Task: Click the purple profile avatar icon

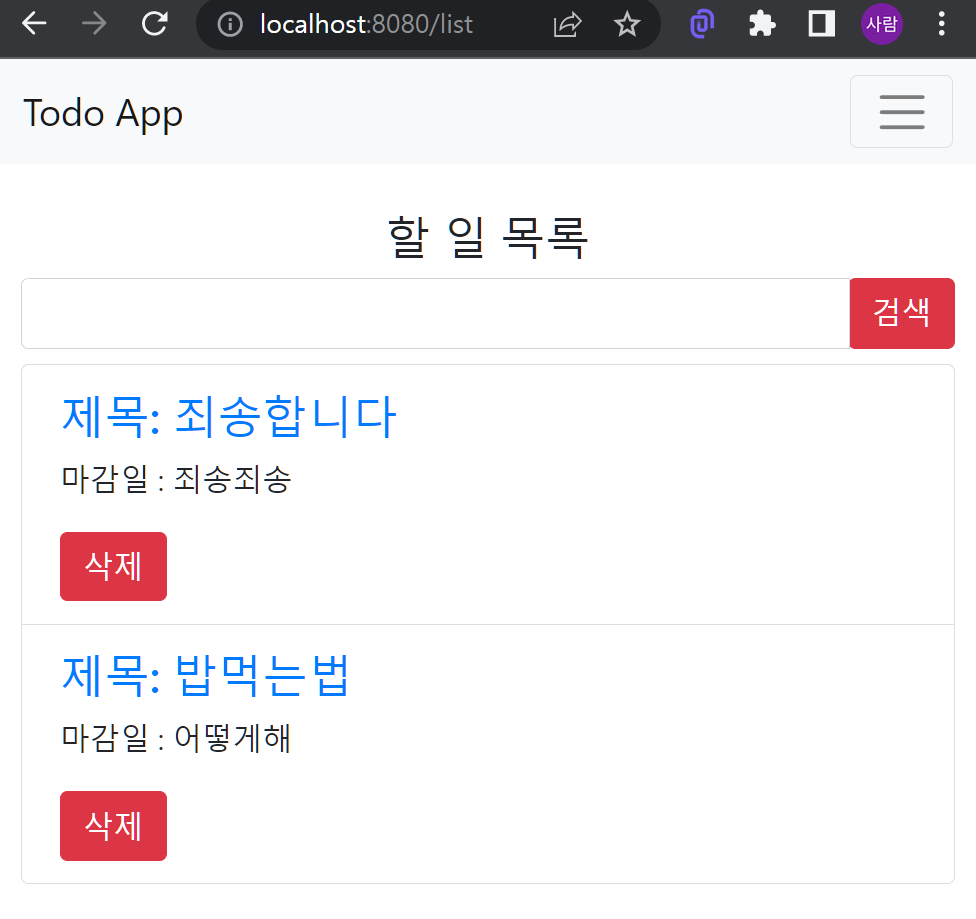Action: tap(881, 23)
